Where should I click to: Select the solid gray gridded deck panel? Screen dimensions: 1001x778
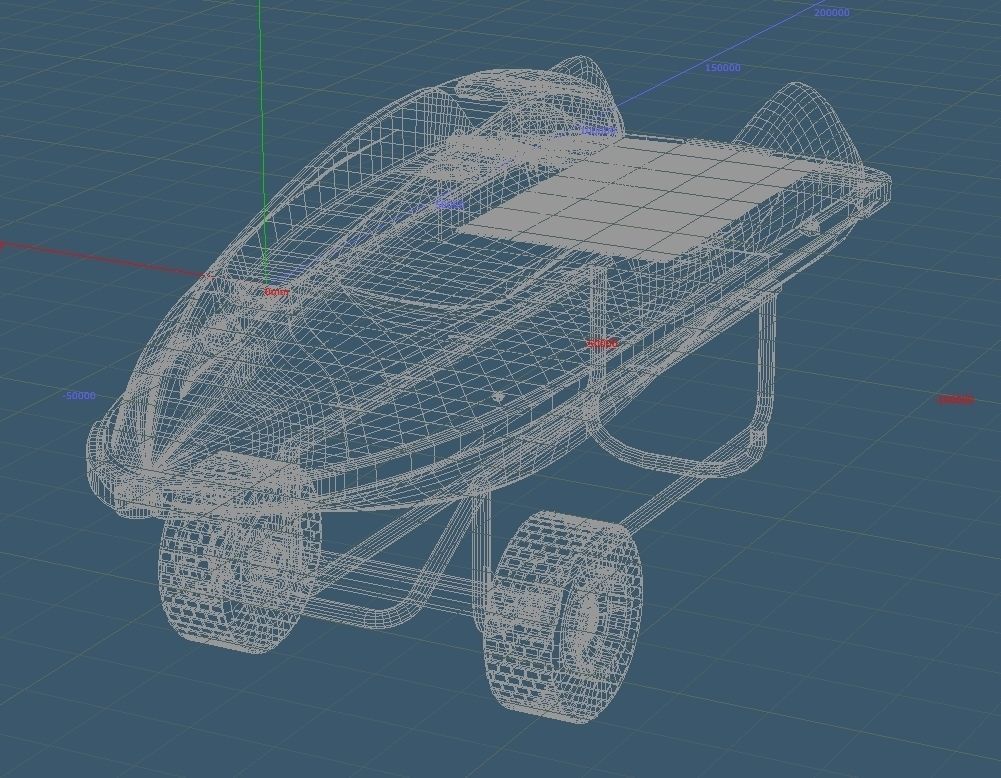pos(638,199)
